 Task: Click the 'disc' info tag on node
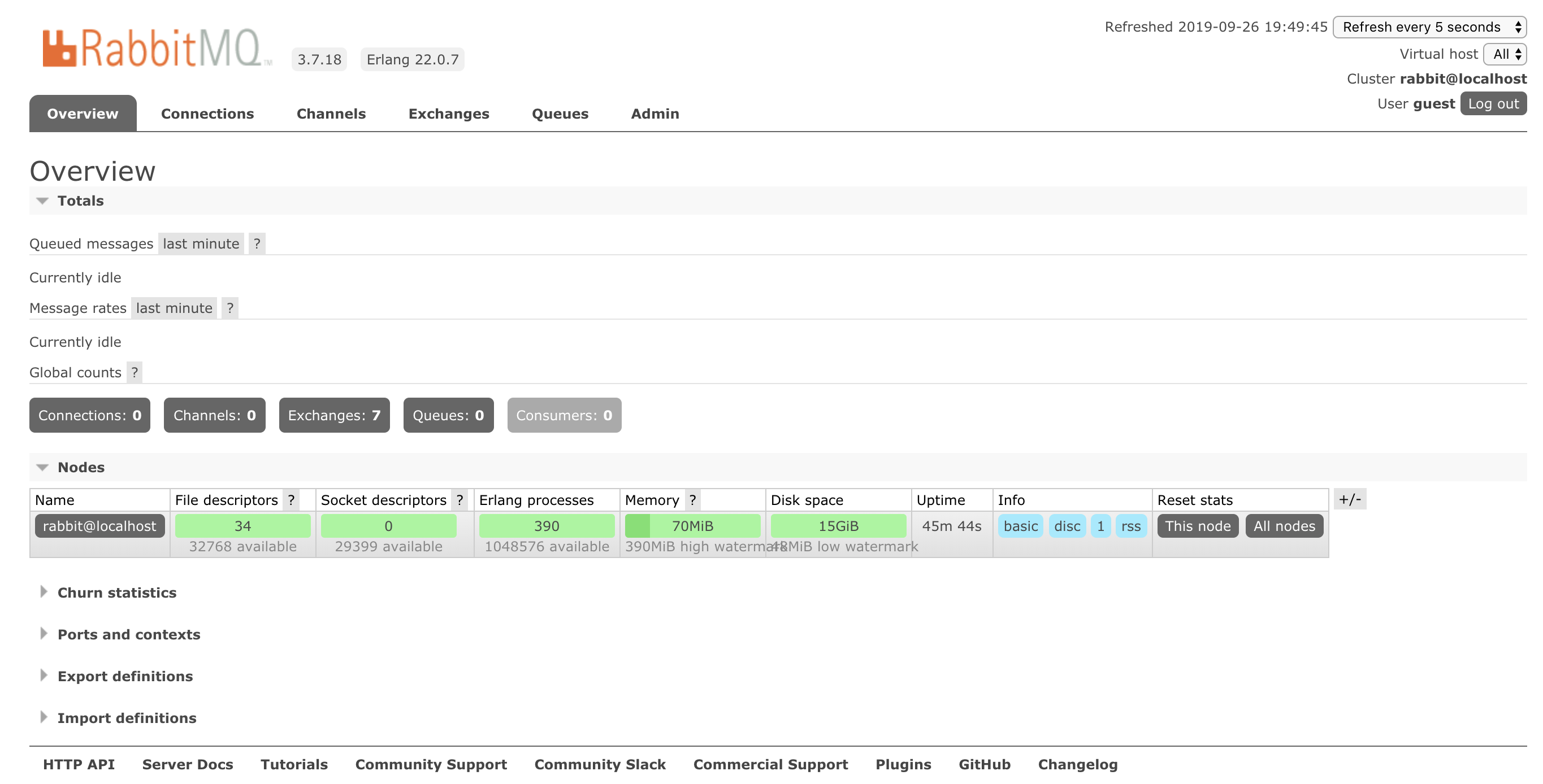click(1066, 526)
